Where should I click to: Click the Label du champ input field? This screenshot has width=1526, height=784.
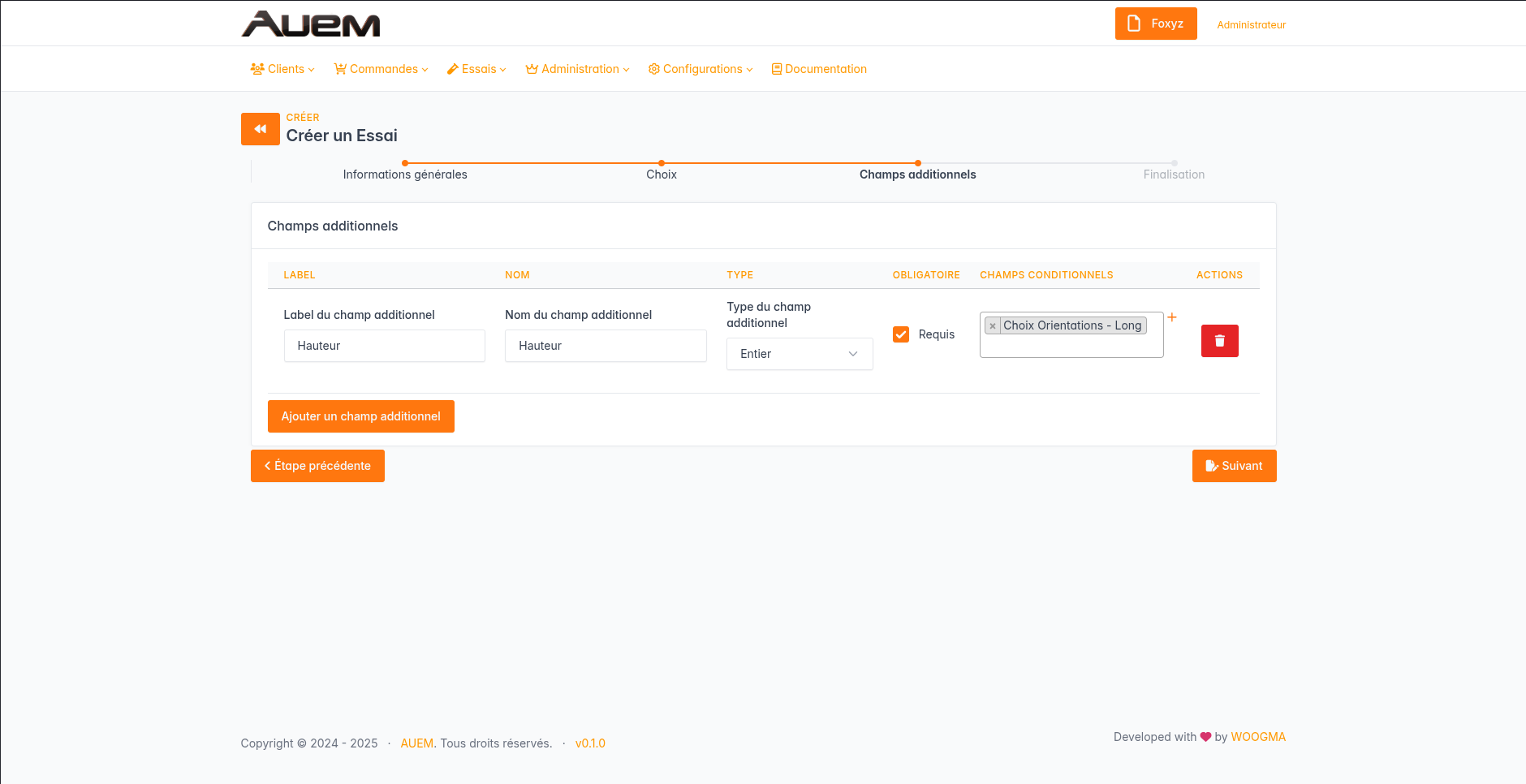pos(384,346)
